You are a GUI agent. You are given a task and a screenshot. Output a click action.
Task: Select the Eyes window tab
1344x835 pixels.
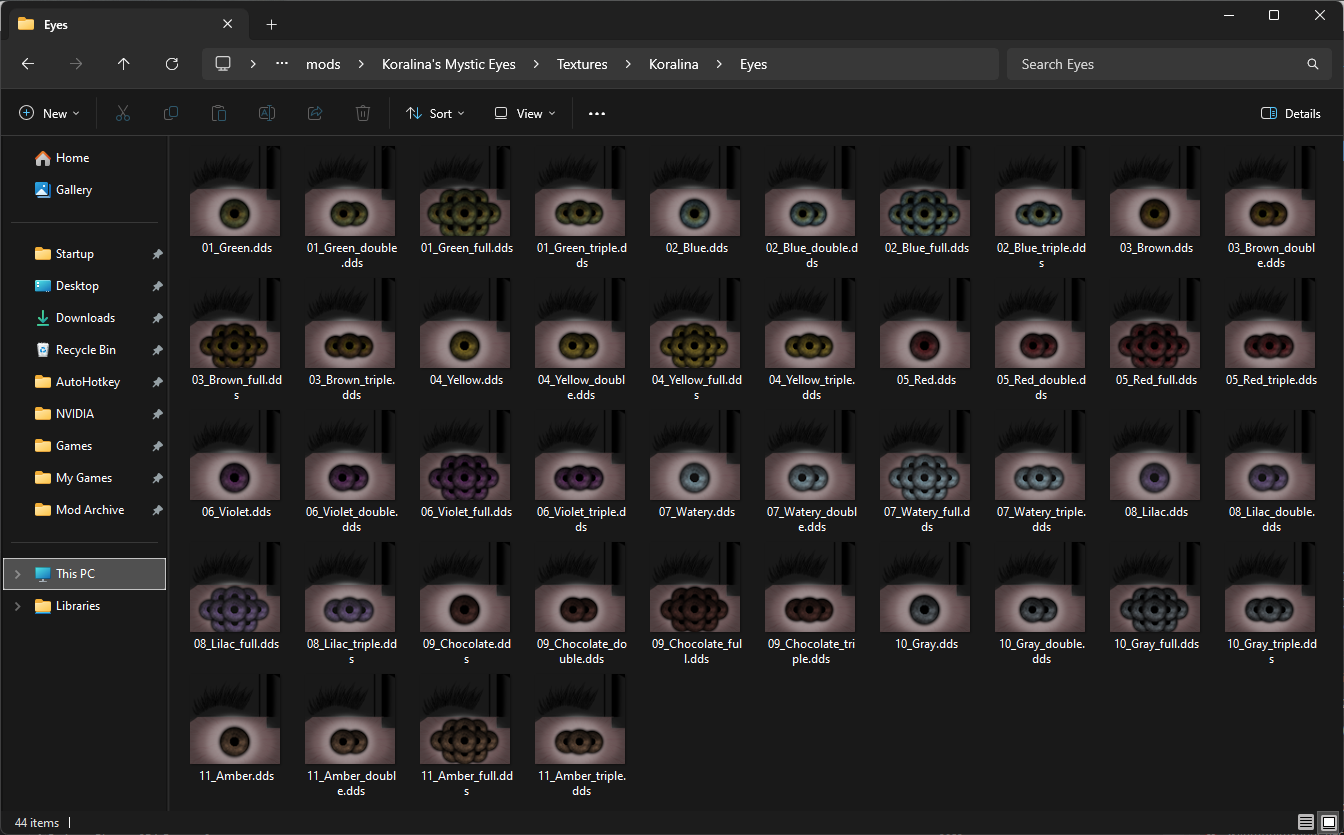coord(126,24)
